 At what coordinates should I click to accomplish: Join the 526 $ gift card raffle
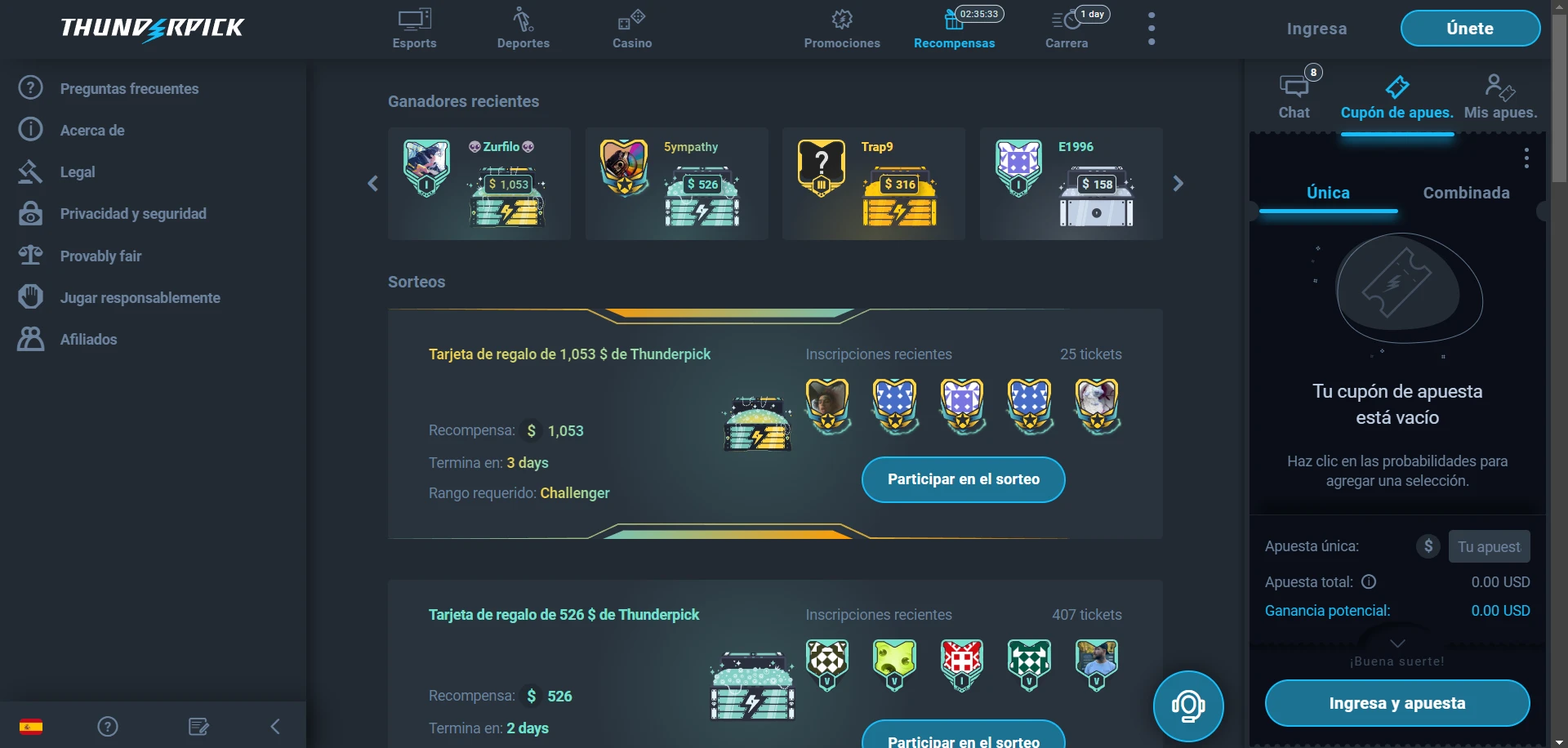[964, 735]
